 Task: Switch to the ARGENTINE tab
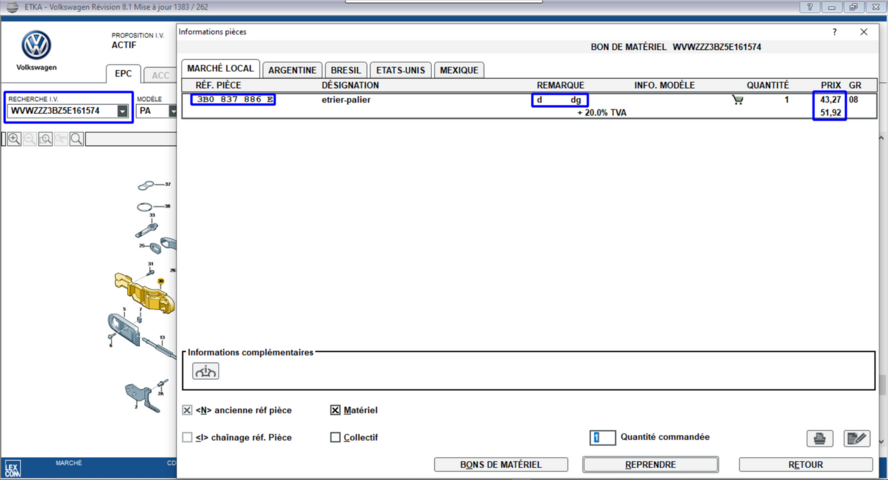(292, 70)
